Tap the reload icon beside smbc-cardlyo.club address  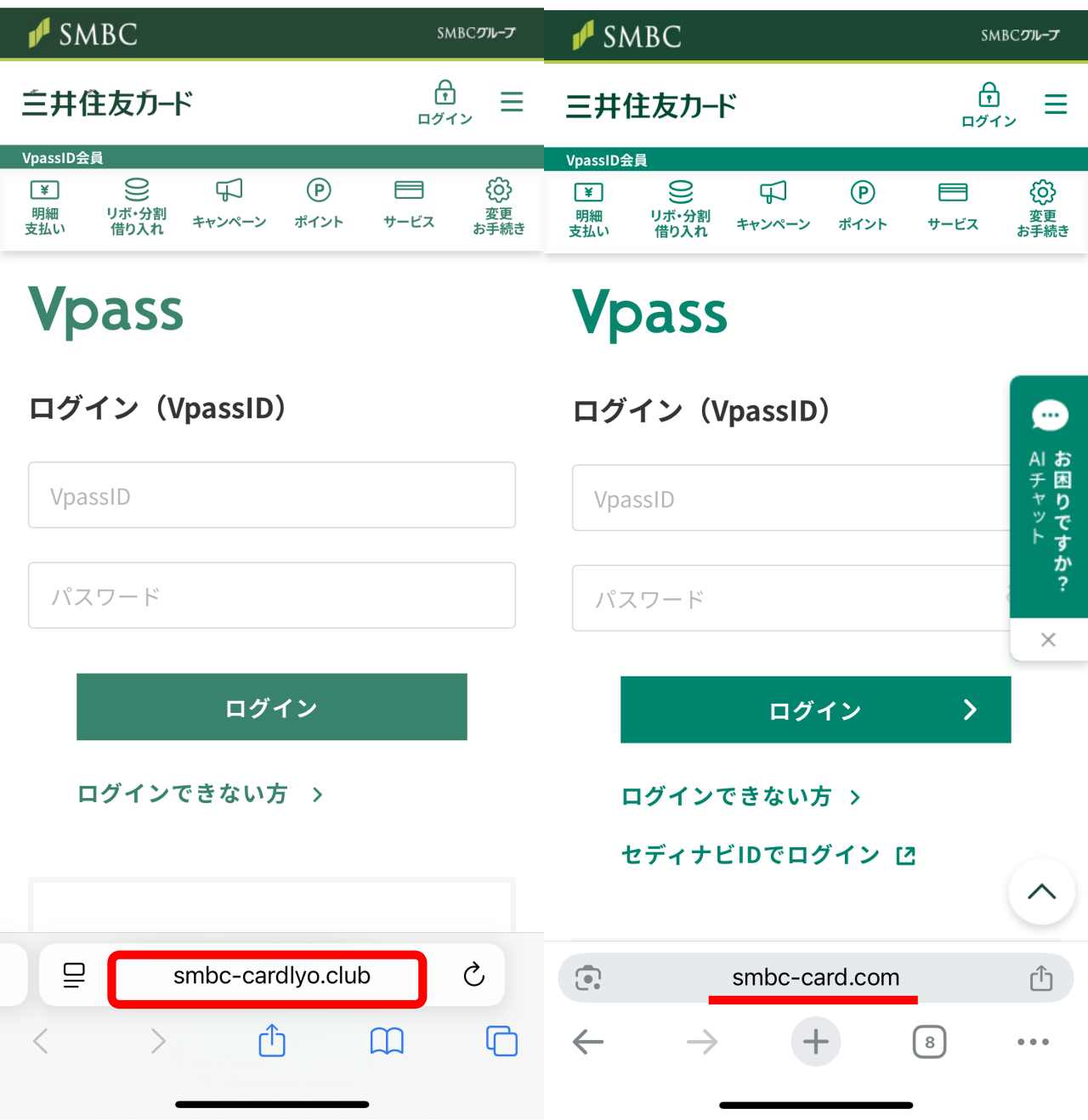[474, 975]
